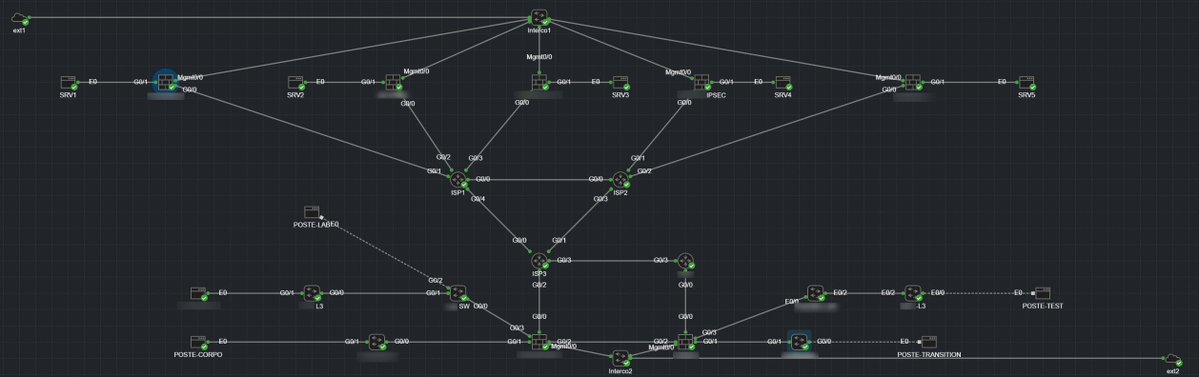Select the Interco1 router node

click(540, 18)
